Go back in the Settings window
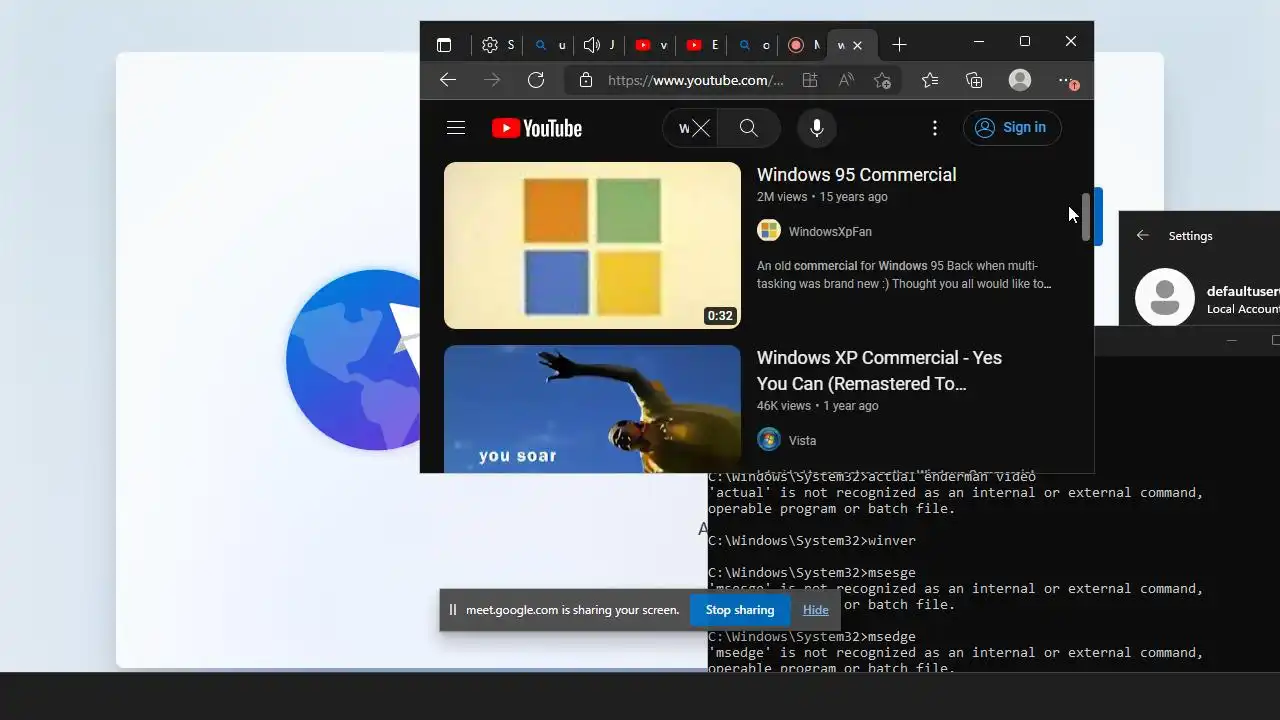The image size is (1280, 720). tap(1143, 236)
